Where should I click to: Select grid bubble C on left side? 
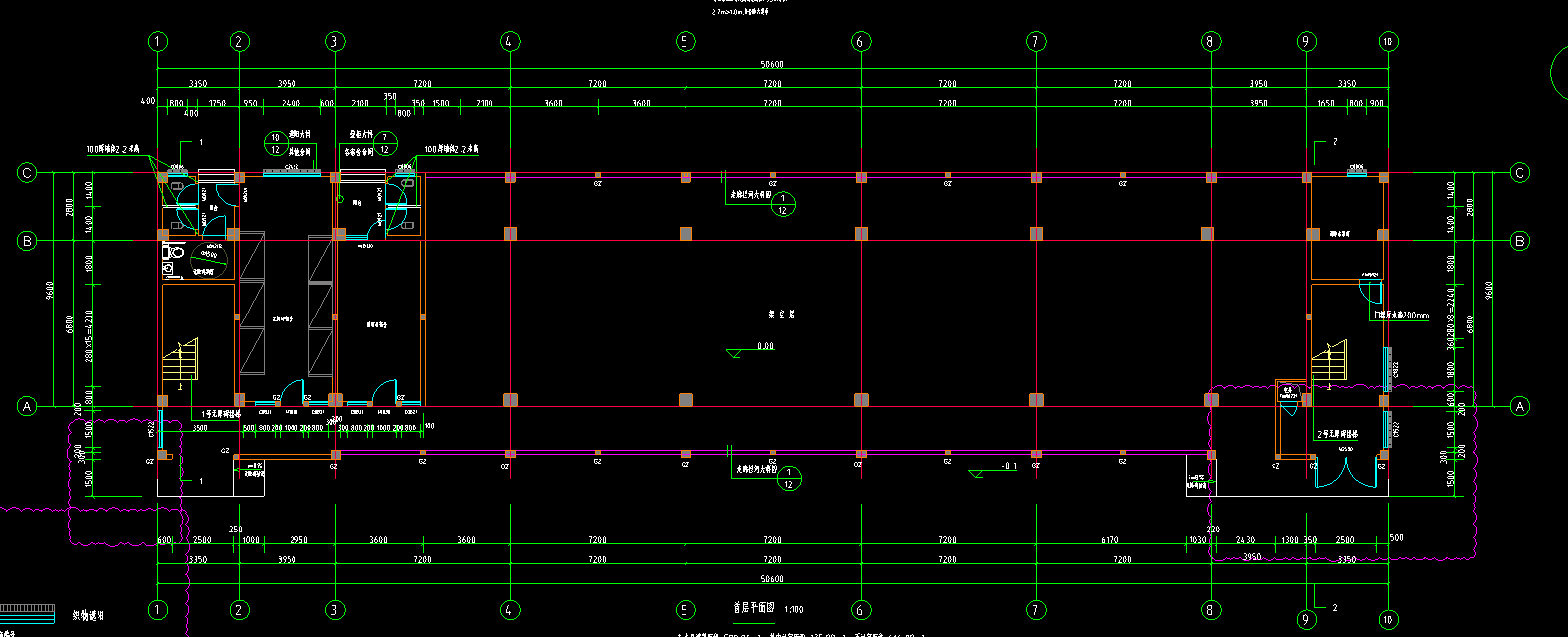tap(27, 173)
